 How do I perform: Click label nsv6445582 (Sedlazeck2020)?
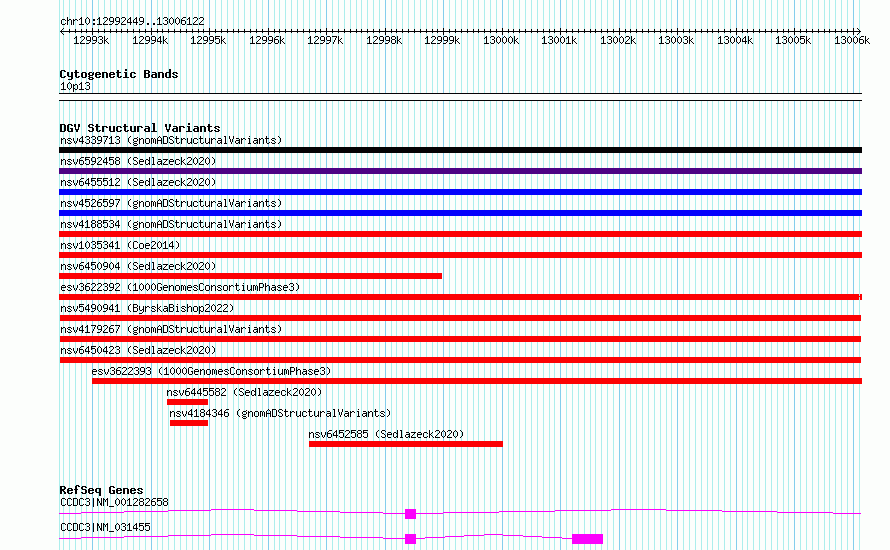click(x=244, y=392)
